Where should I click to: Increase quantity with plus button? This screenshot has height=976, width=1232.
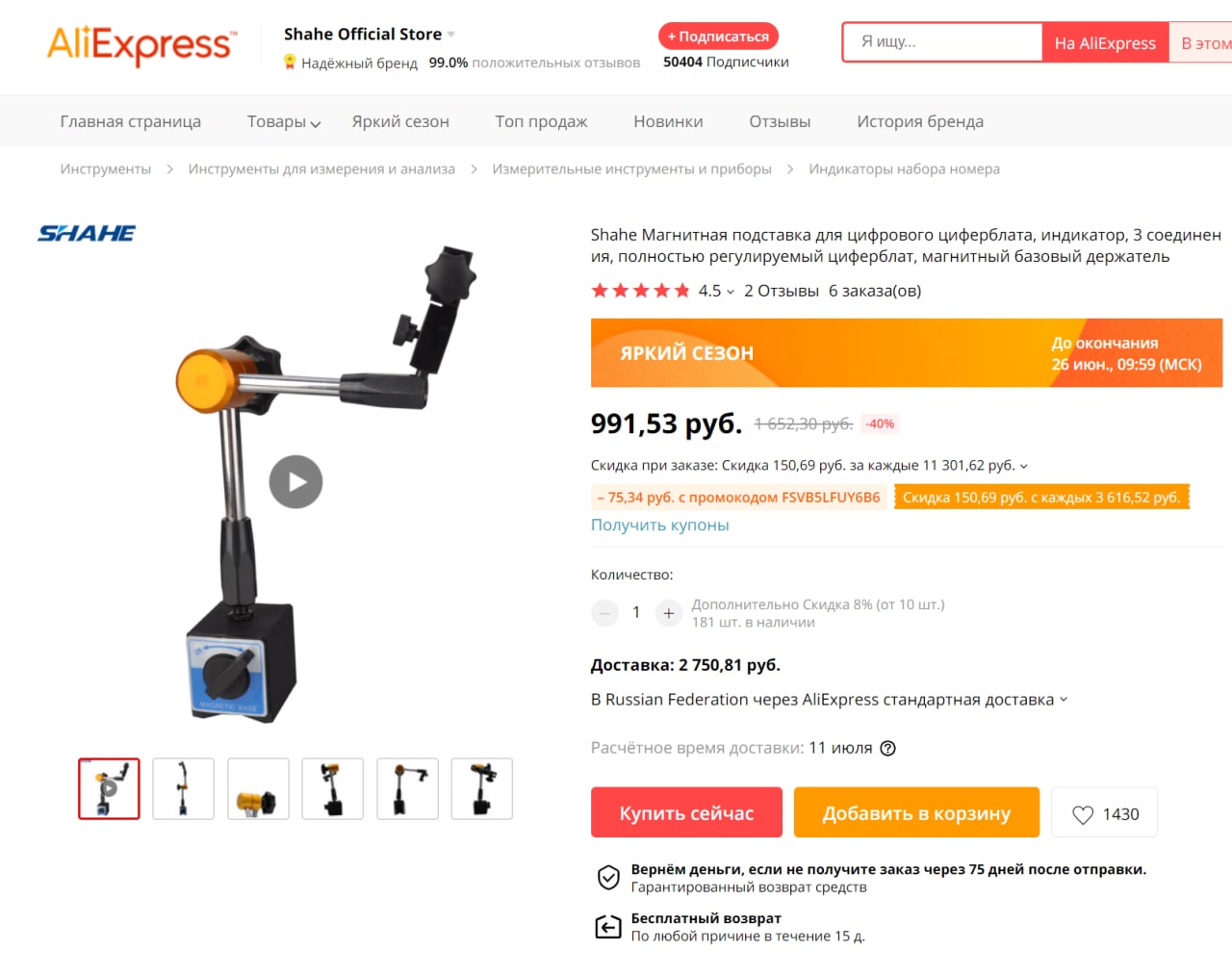(669, 612)
